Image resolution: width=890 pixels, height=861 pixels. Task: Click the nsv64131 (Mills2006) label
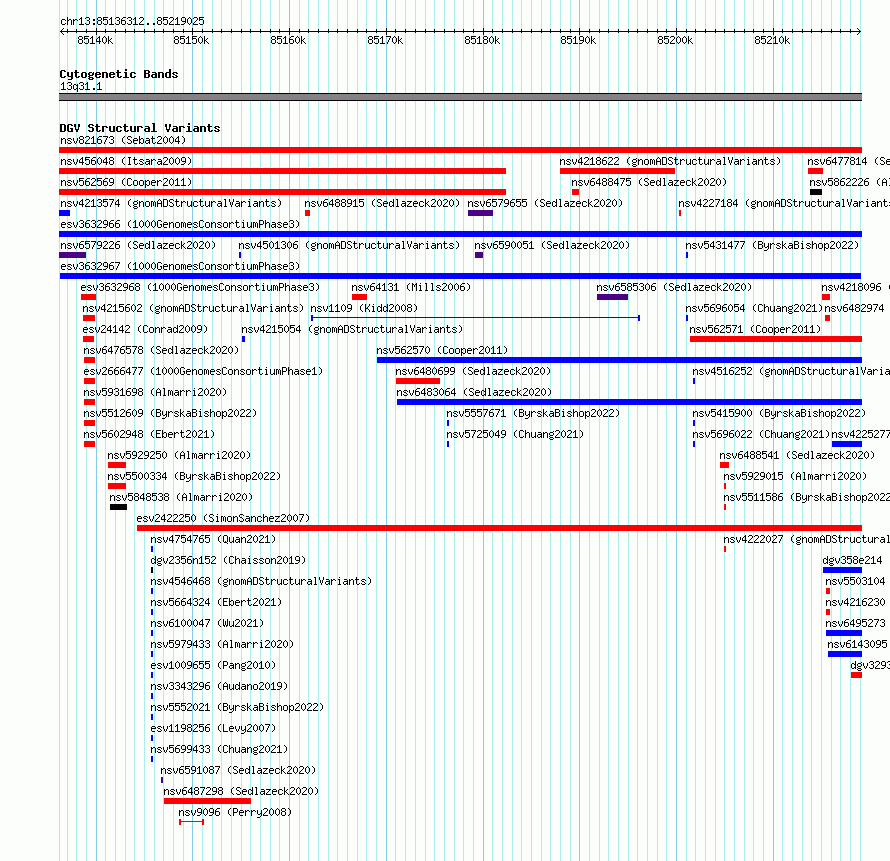[411, 287]
